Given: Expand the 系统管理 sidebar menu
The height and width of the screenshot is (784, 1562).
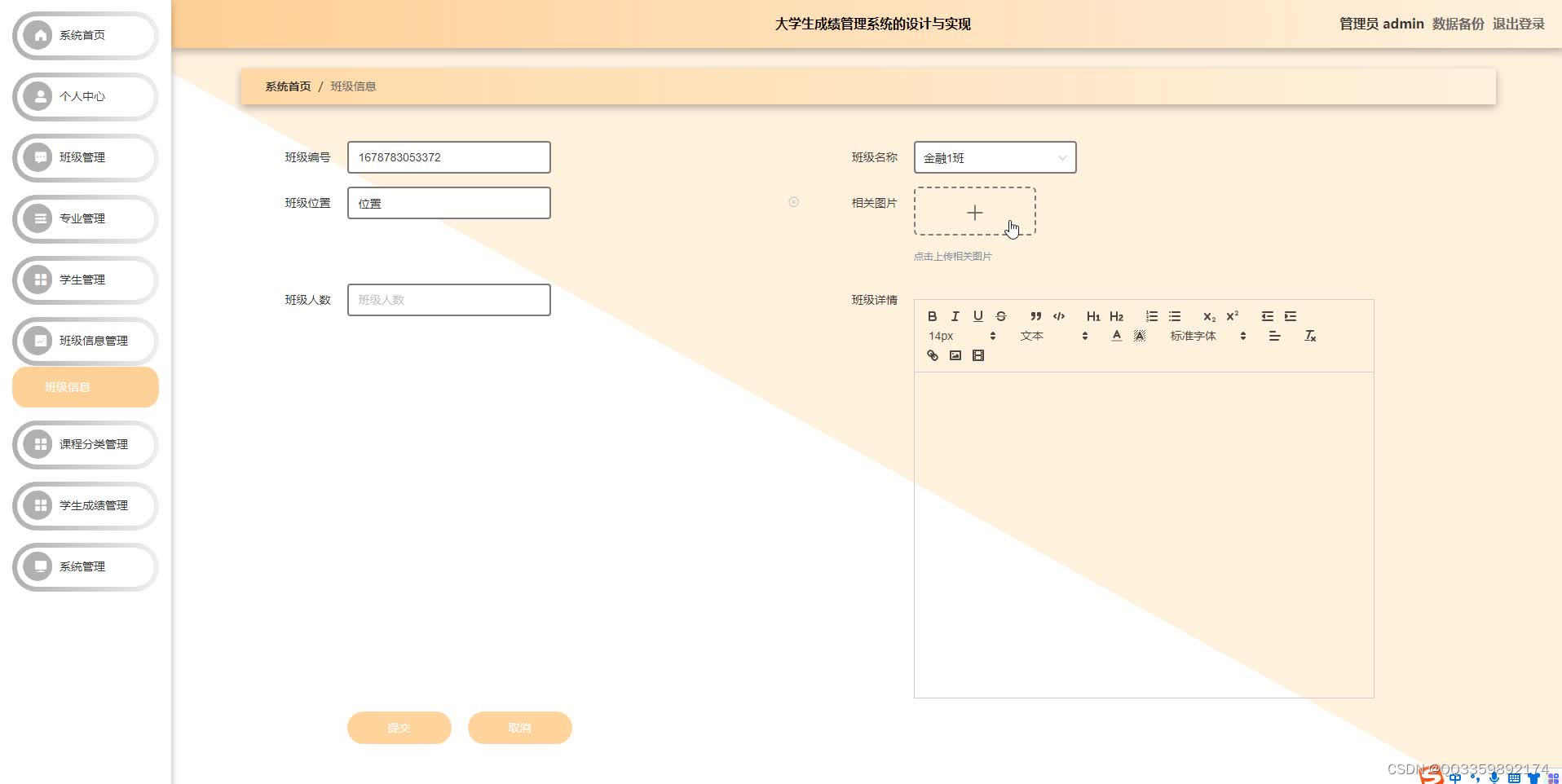Looking at the screenshot, I should coord(86,566).
